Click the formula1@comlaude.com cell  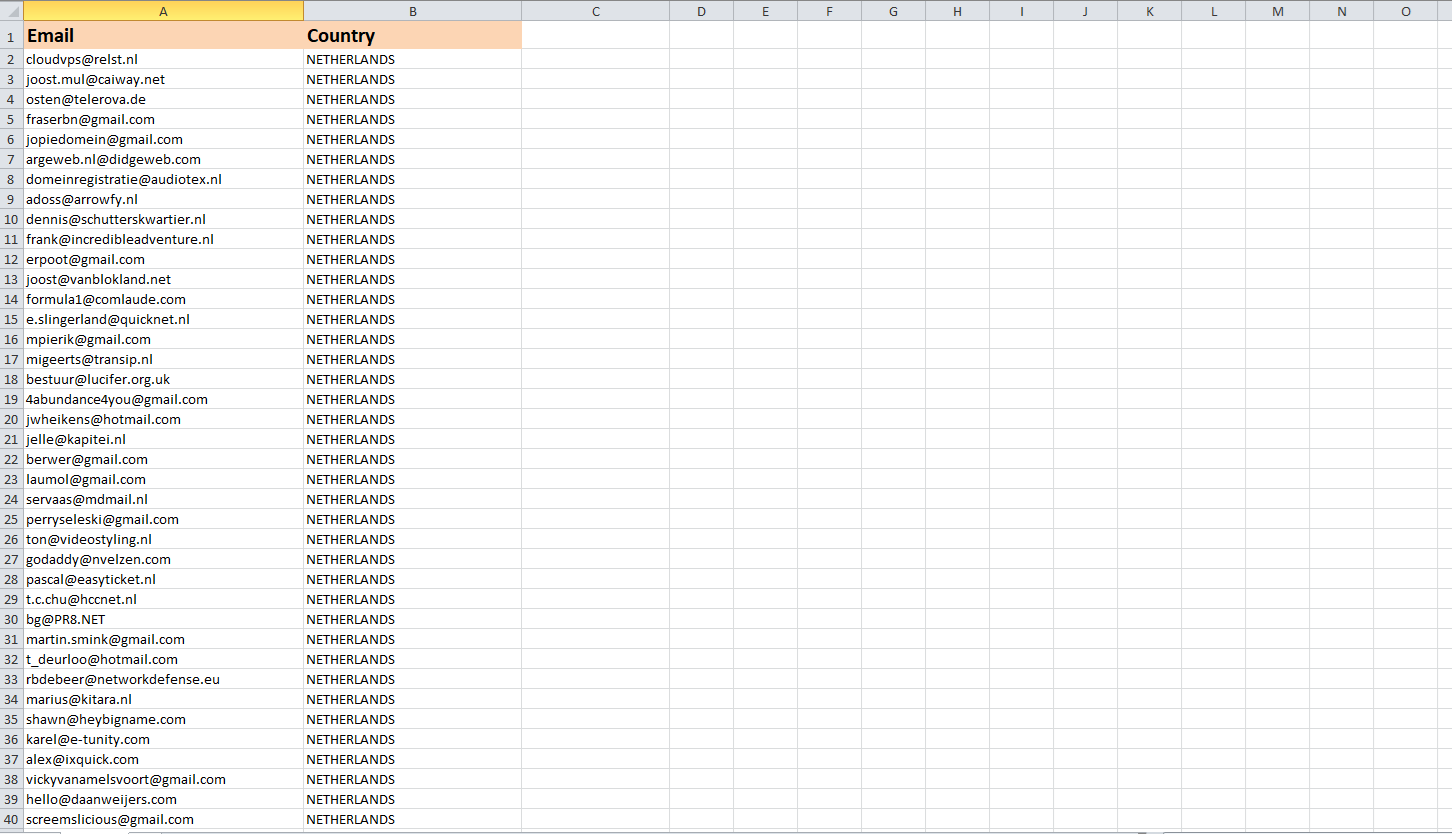[163, 299]
